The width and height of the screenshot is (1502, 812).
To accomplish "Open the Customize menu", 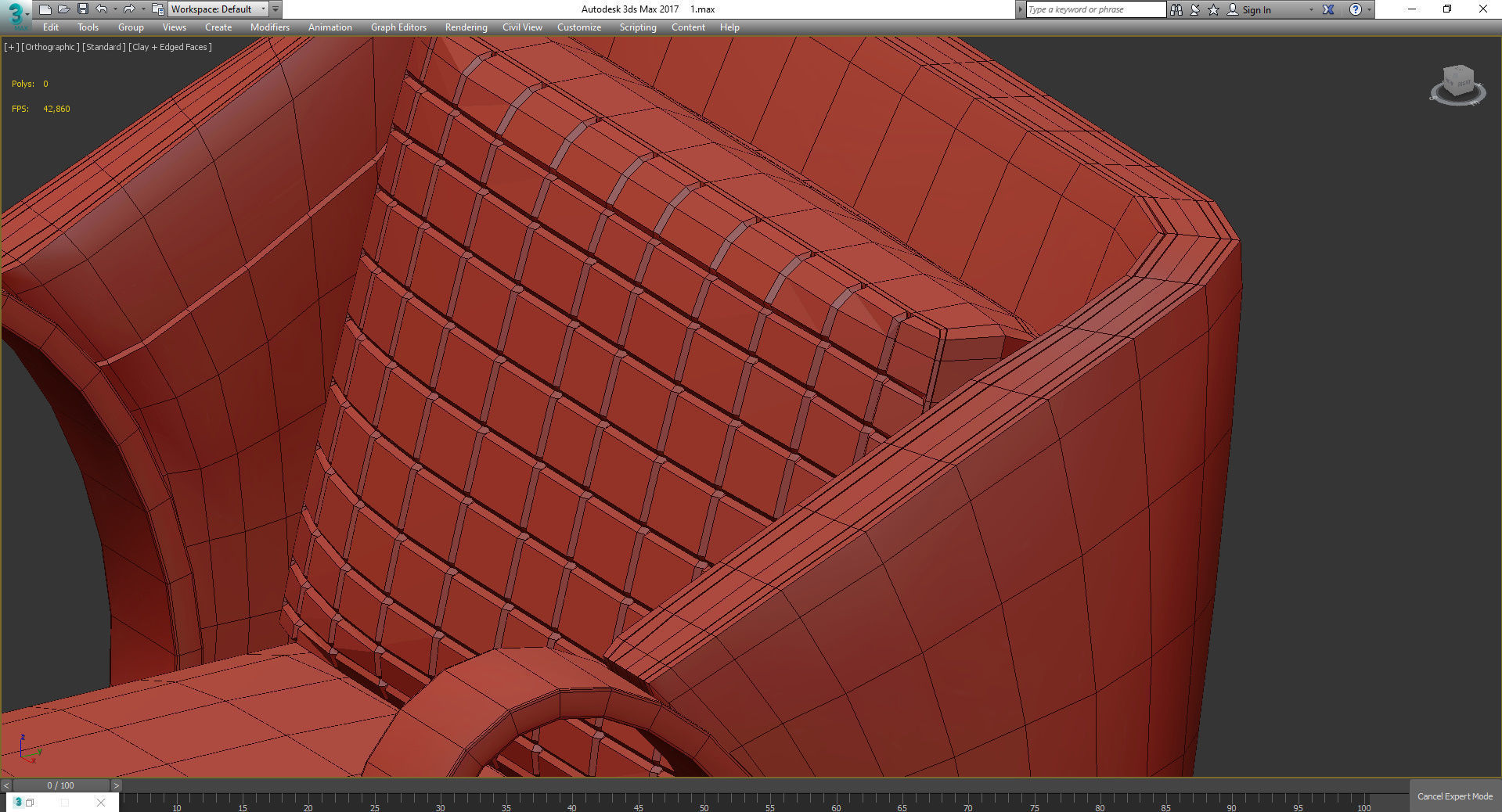I will pos(579,27).
